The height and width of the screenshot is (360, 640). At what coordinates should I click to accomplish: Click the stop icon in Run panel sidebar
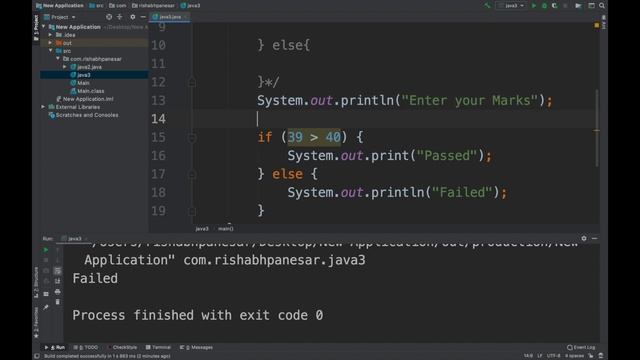coord(46,260)
